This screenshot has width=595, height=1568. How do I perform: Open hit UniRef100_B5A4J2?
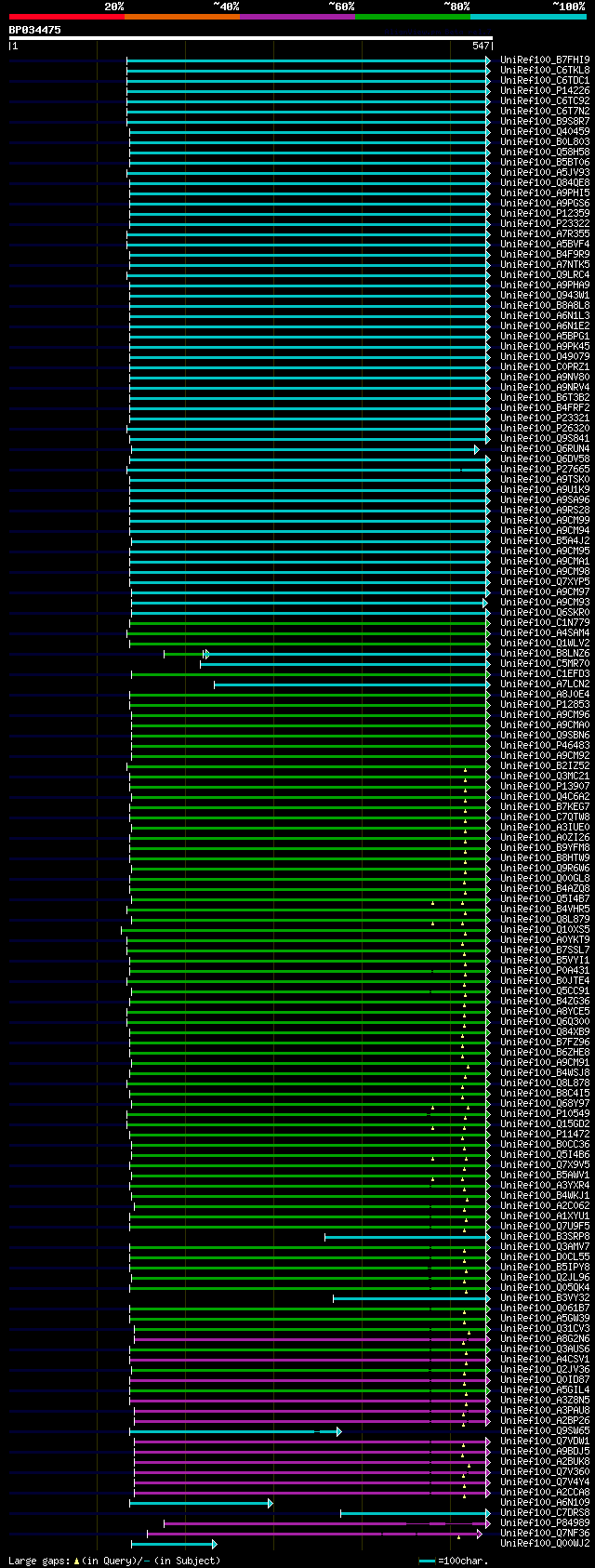click(x=545, y=540)
